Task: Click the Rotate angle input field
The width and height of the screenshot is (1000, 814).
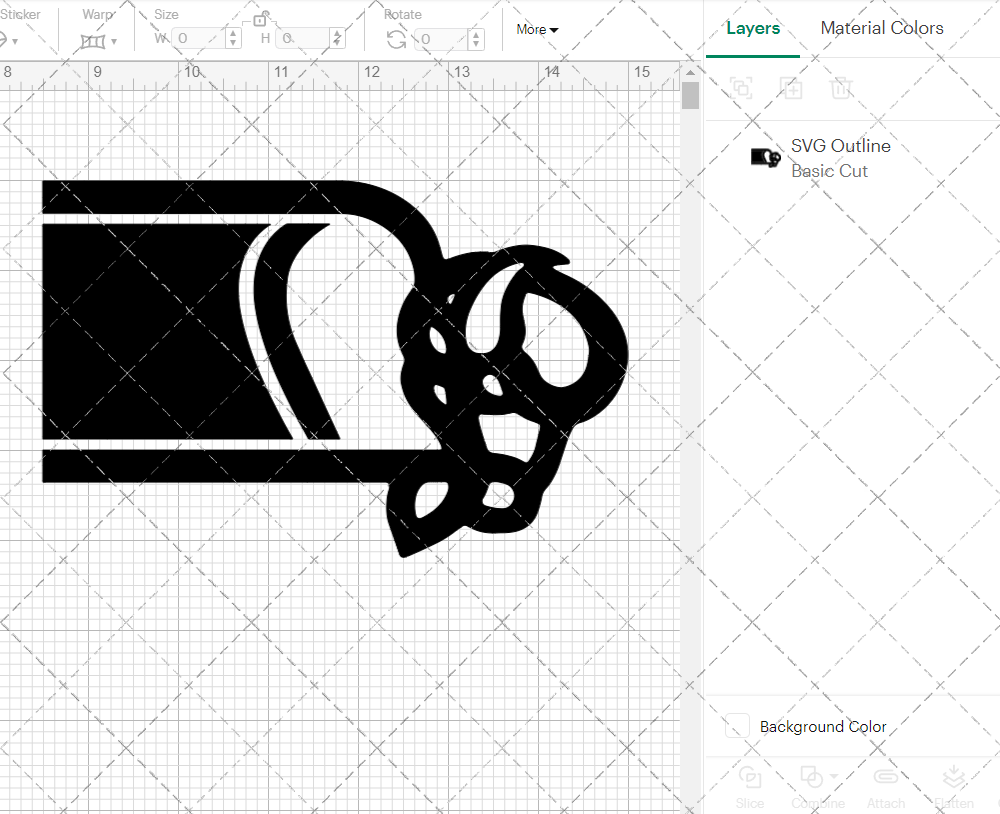Action: (x=441, y=39)
